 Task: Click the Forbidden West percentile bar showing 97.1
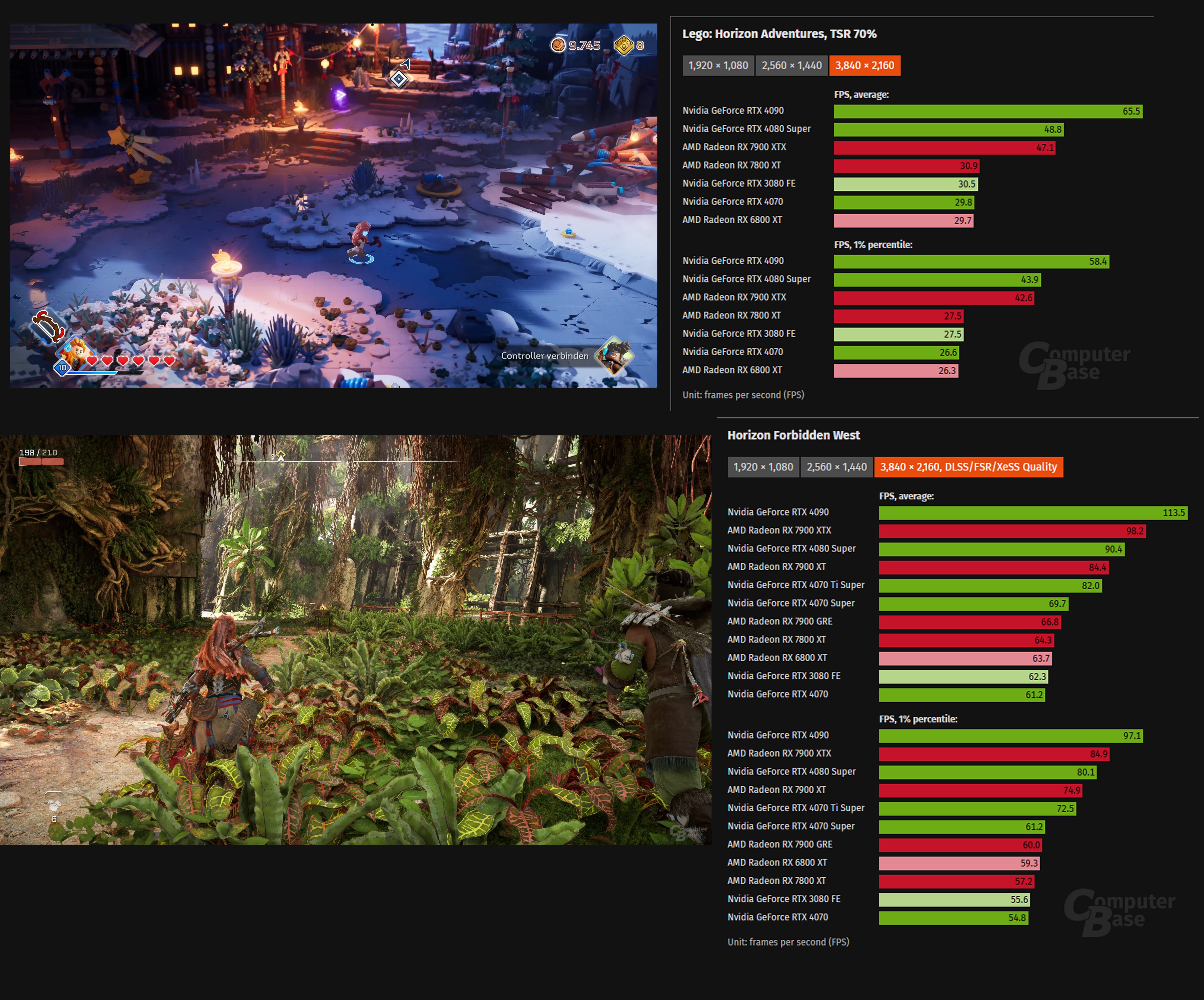1011,736
